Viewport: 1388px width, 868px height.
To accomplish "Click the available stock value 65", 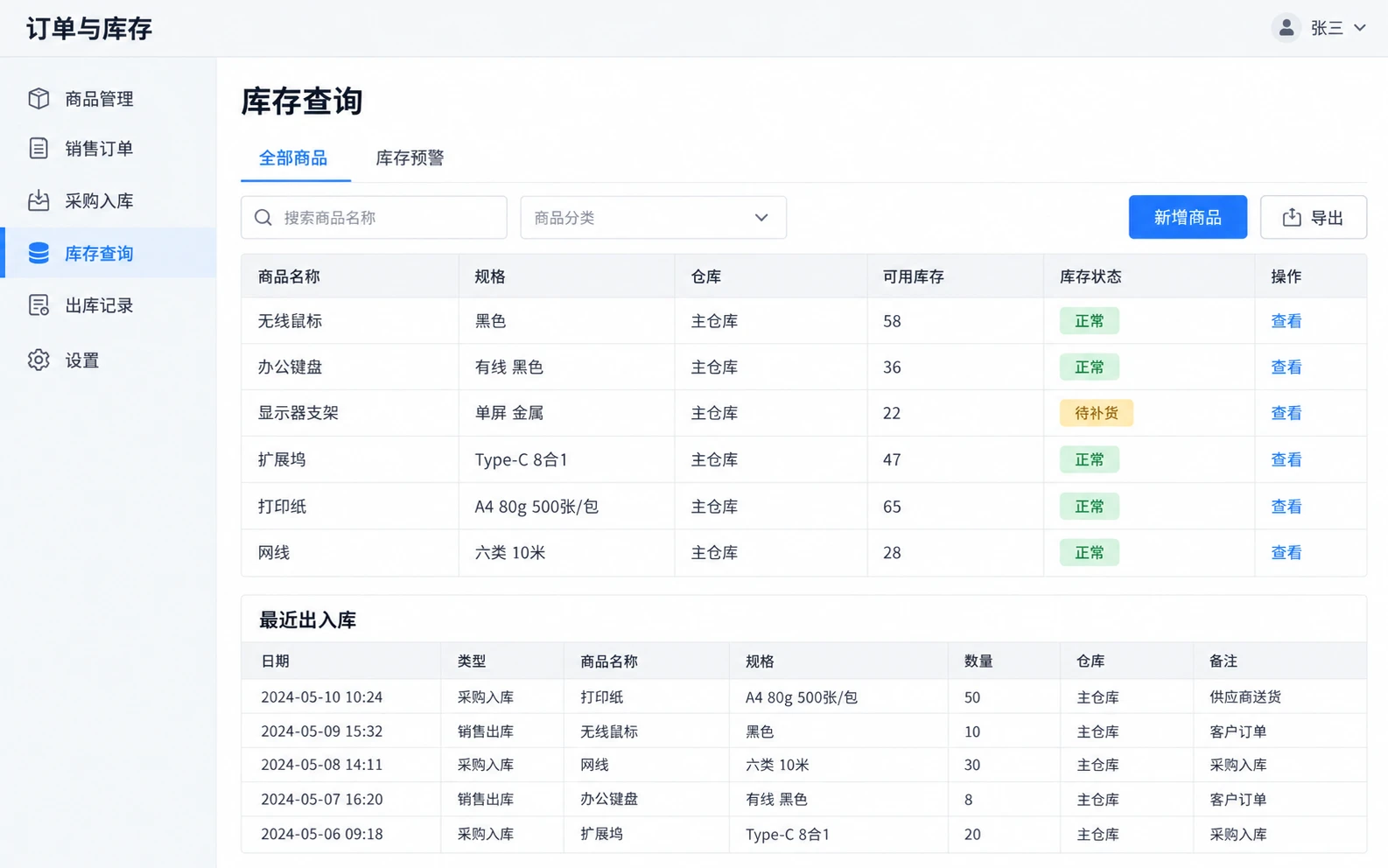I will coord(892,507).
